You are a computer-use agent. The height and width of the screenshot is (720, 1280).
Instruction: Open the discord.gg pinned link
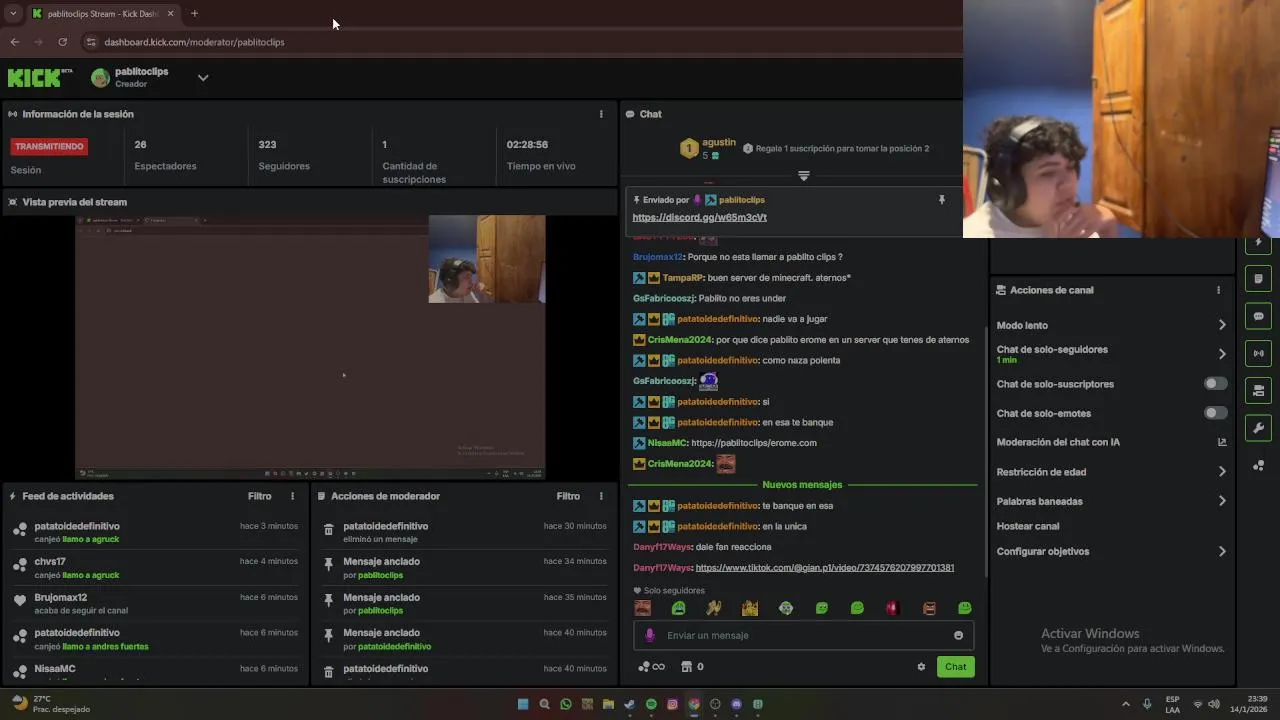pos(700,217)
